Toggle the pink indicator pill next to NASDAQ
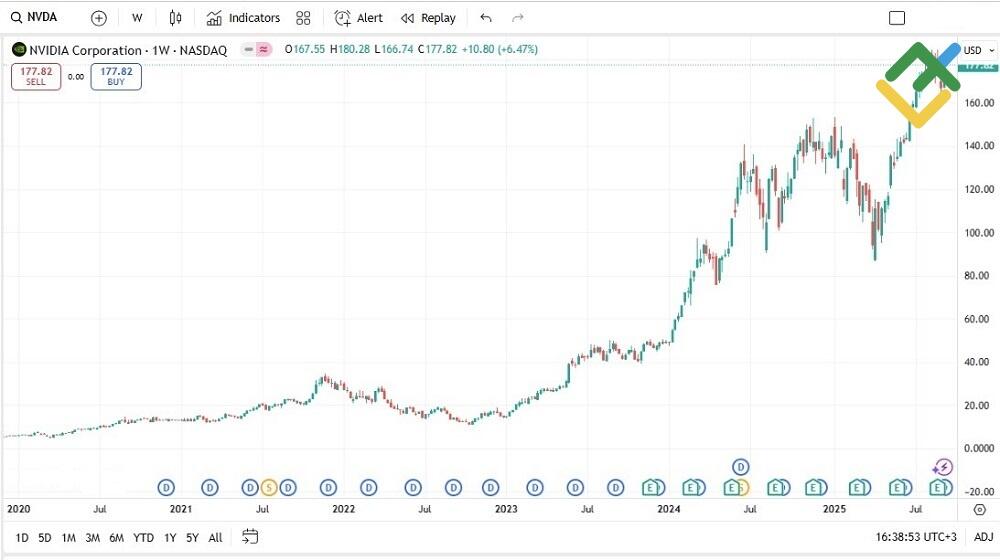Viewport: 1000px width, 560px height. coord(263,49)
